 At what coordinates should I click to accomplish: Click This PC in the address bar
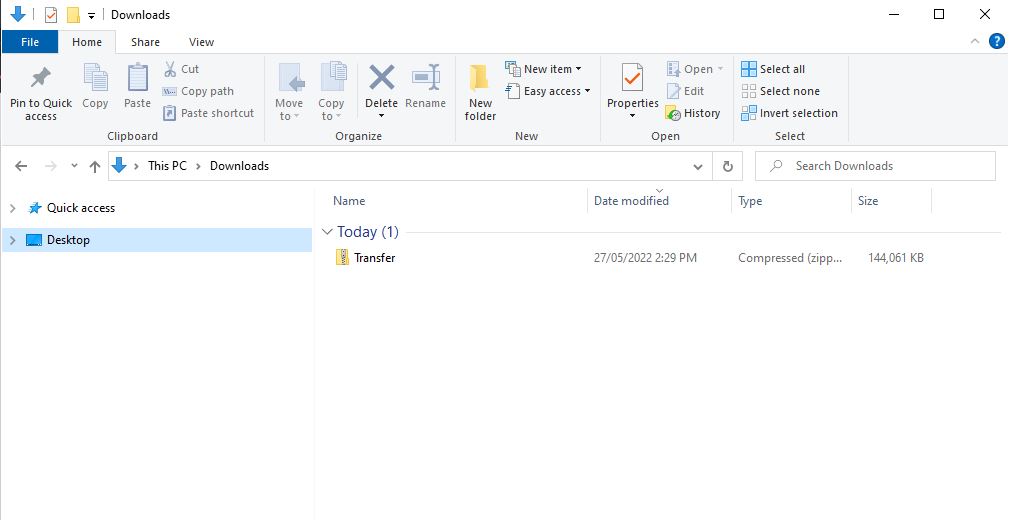[x=167, y=165]
